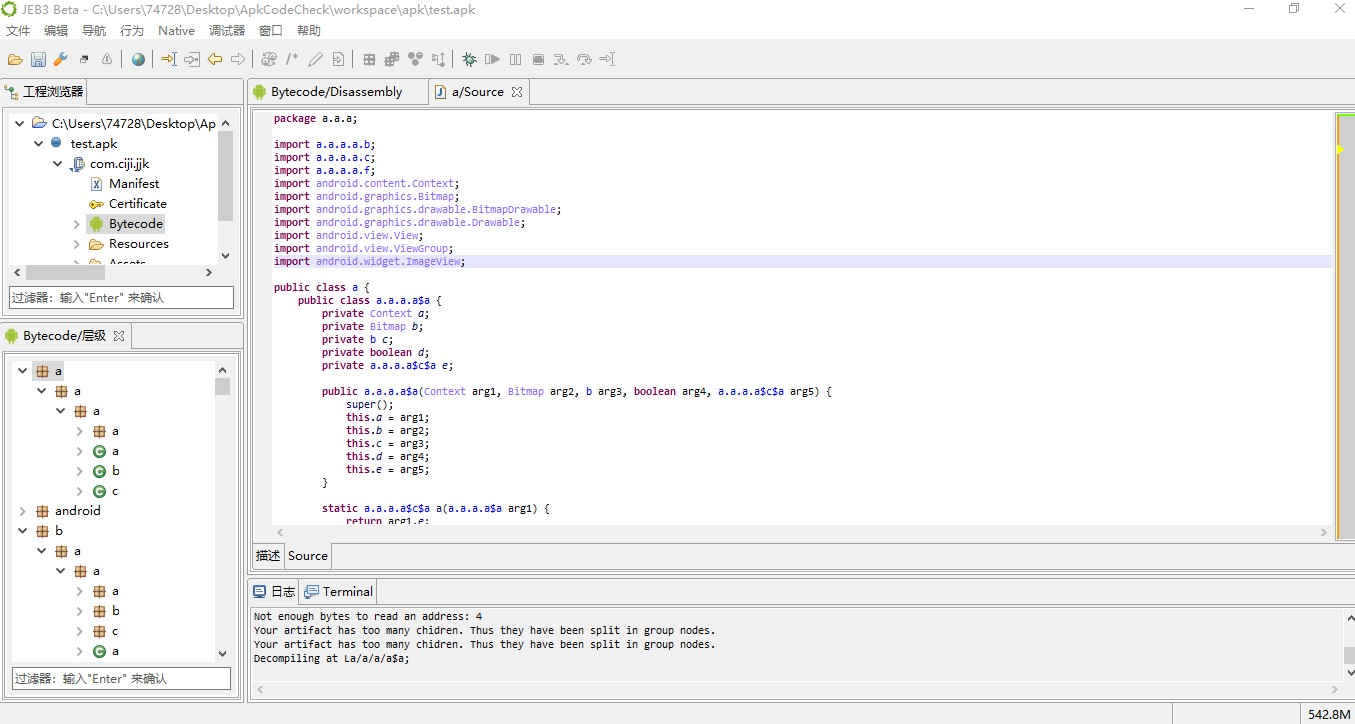The image size is (1355, 724).
Task: Click the save disk toolbar icon
Action: point(38,59)
